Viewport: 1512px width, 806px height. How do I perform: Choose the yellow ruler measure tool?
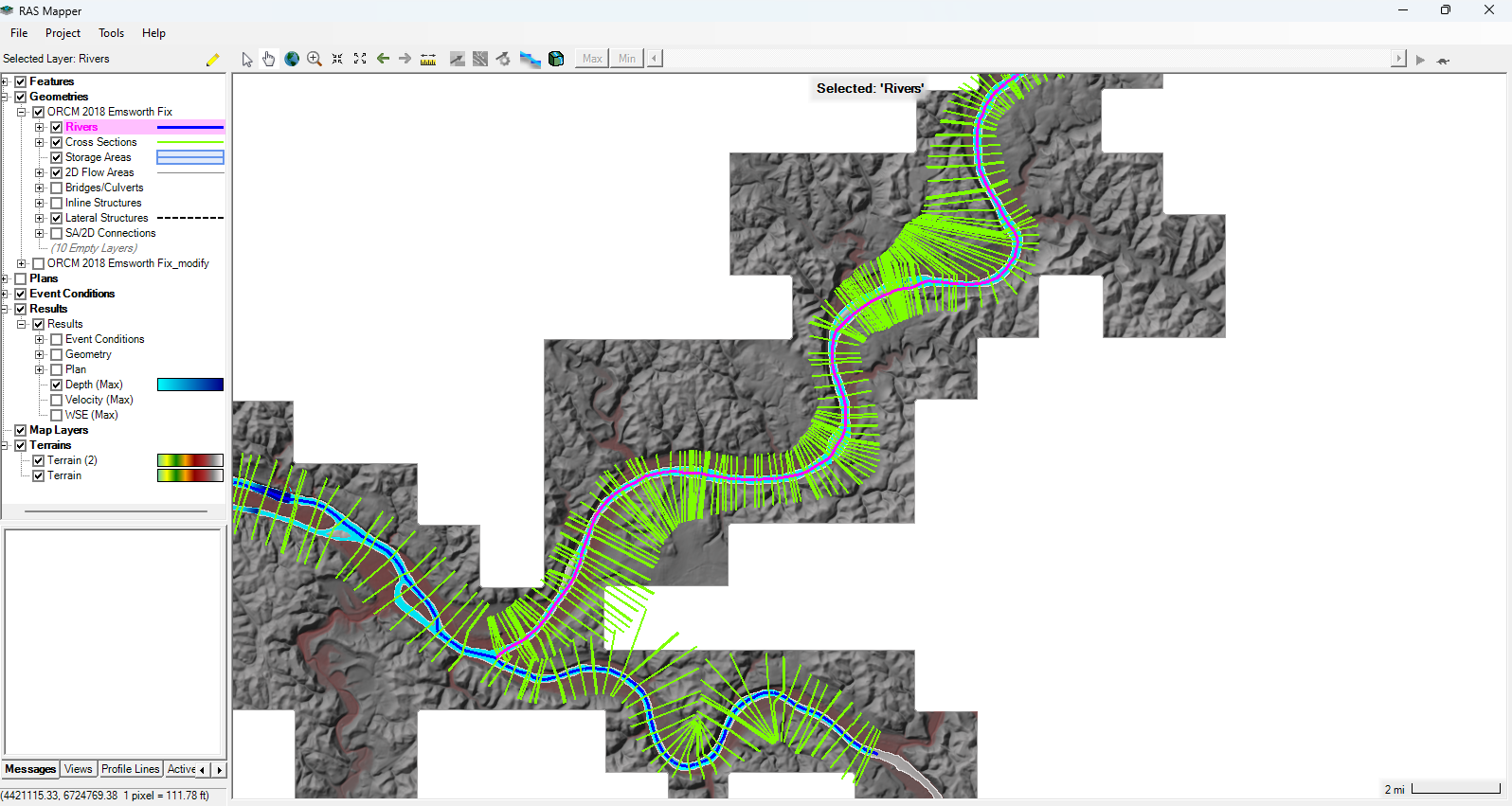tap(428, 60)
